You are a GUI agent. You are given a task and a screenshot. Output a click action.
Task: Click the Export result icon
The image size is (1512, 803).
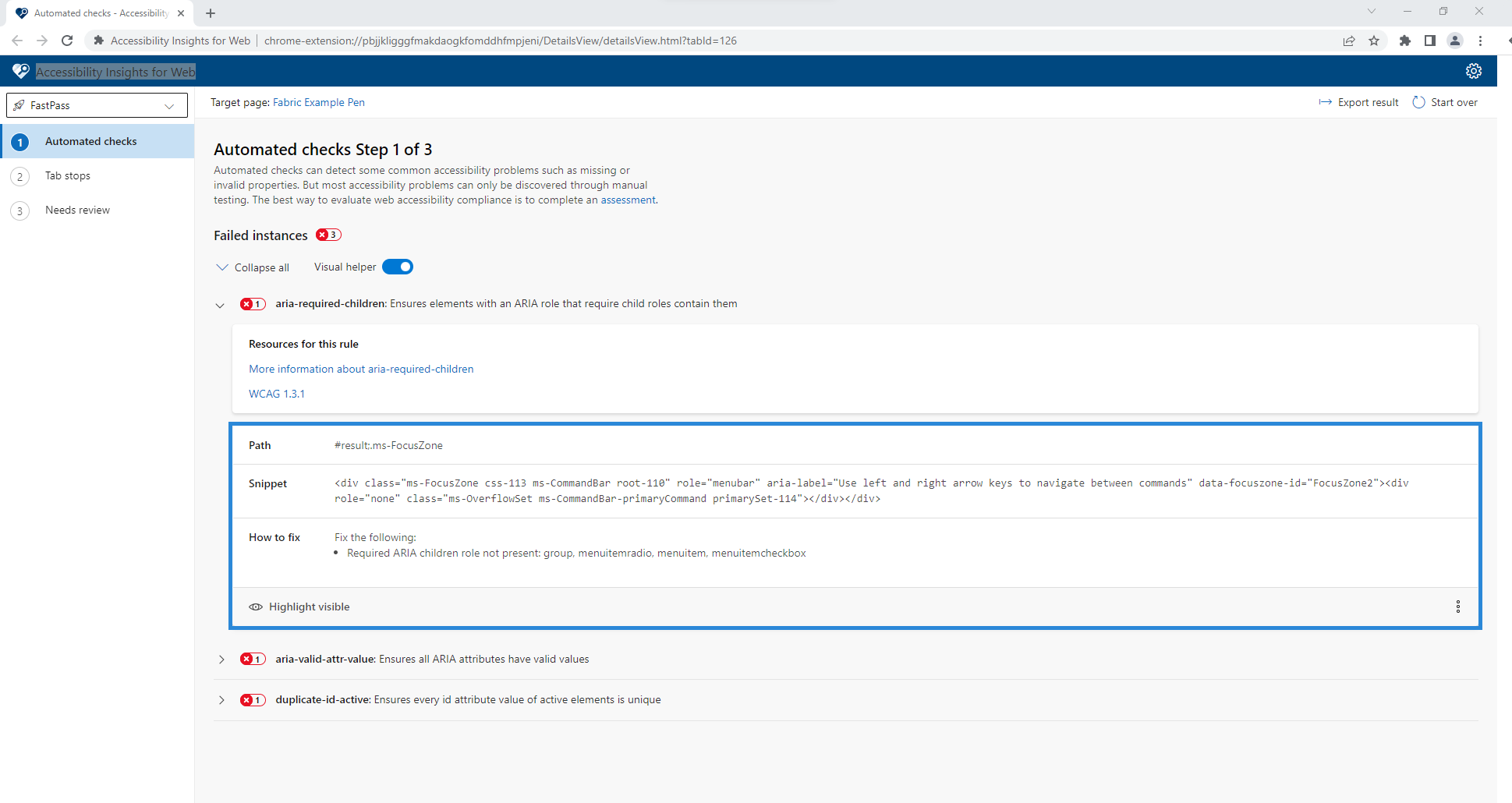pos(1326,102)
